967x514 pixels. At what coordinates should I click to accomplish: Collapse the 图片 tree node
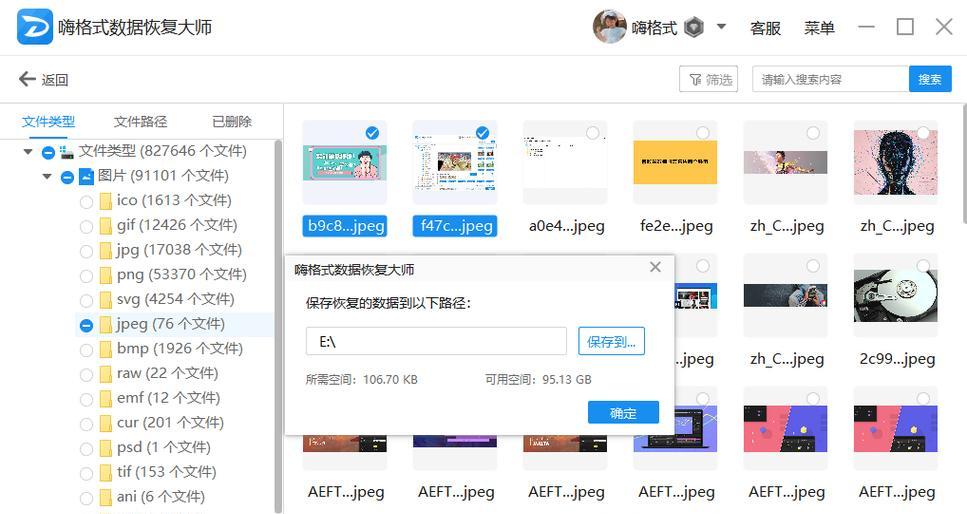pos(47,176)
